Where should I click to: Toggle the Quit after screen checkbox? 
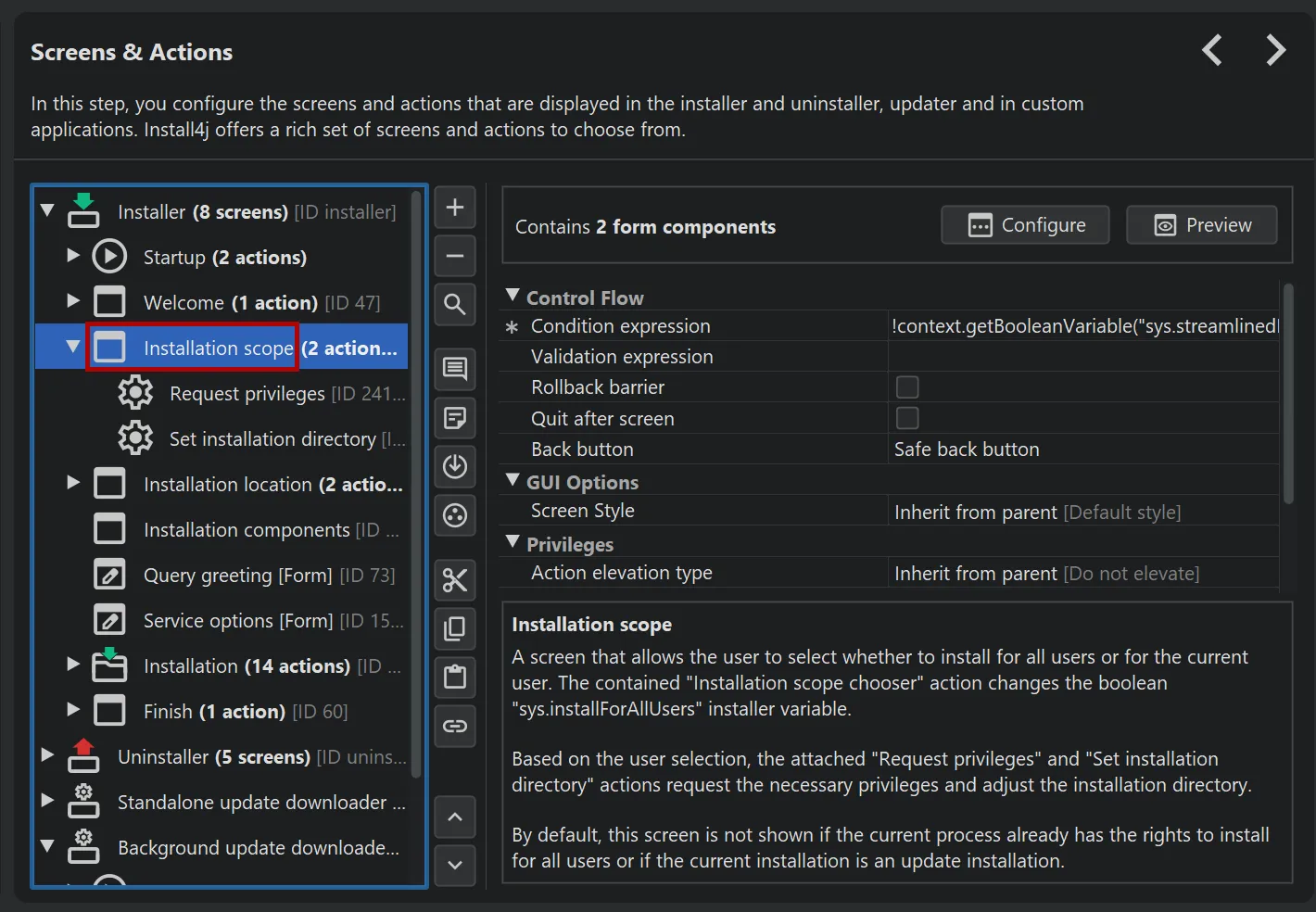pyautogui.click(x=907, y=418)
